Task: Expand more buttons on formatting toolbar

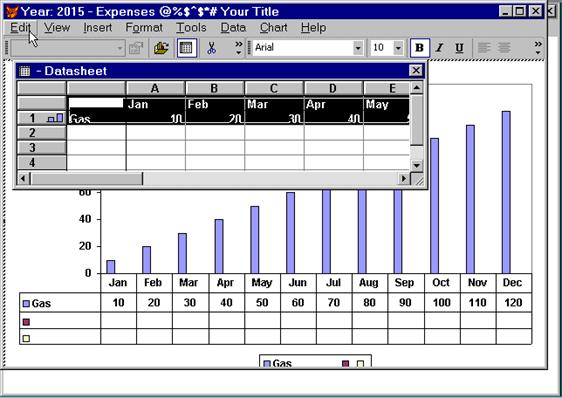Action: pyautogui.click(x=538, y=48)
